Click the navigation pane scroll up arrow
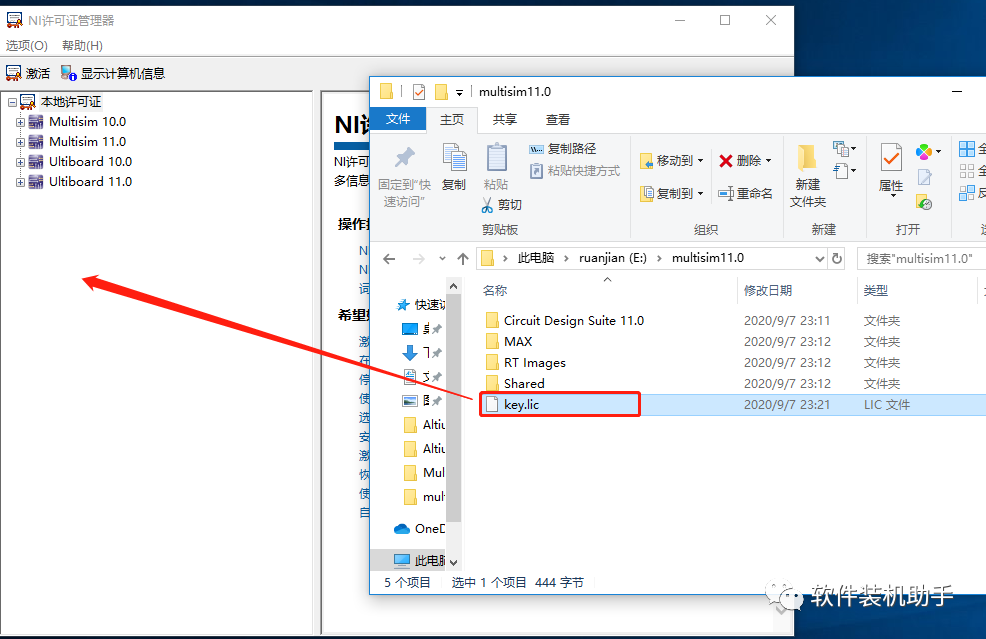 [x=453, y=286]
